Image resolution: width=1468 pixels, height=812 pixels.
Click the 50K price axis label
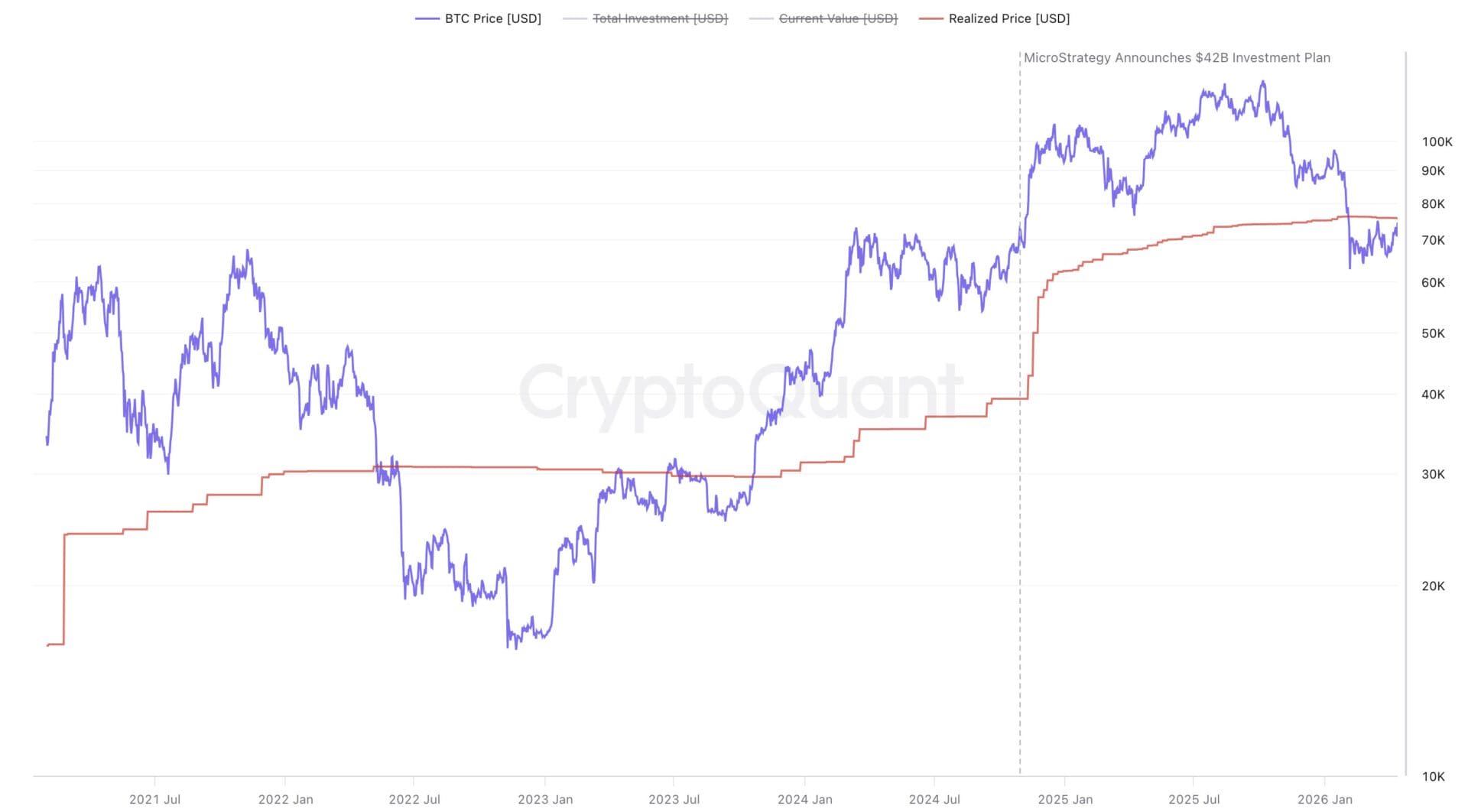1433,333
